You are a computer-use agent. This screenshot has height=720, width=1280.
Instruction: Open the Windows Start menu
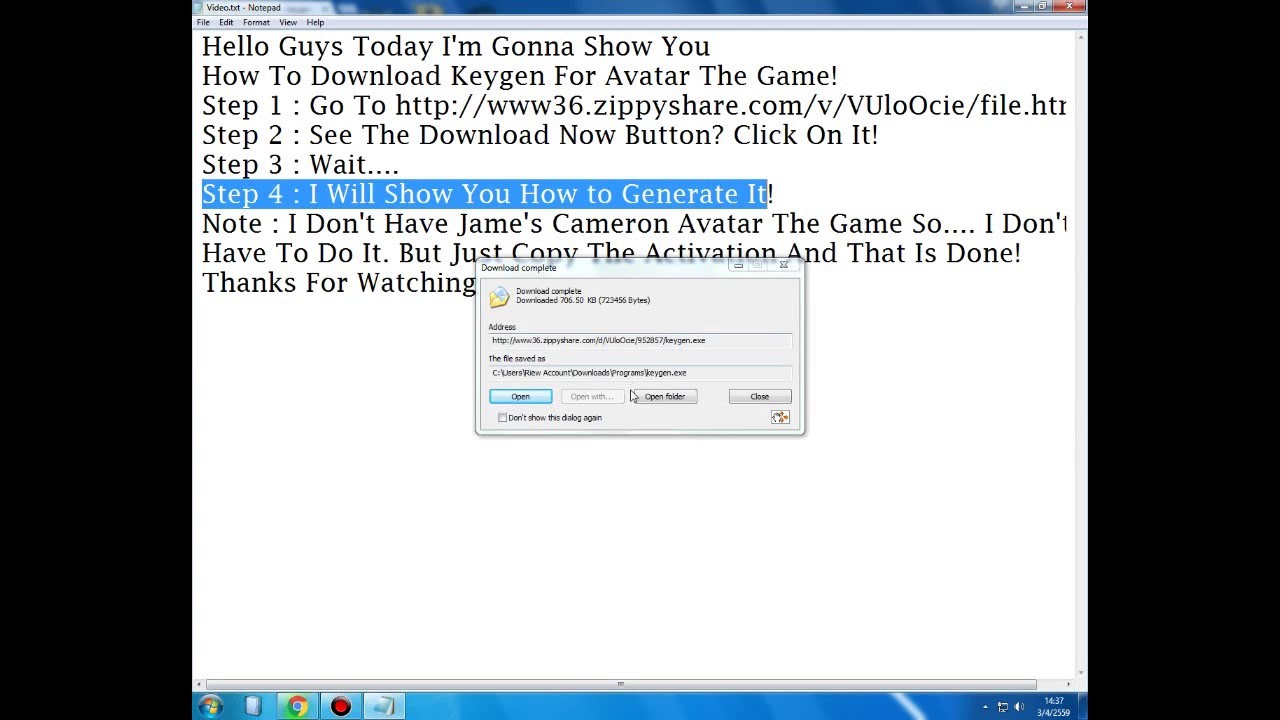(210, 707)
